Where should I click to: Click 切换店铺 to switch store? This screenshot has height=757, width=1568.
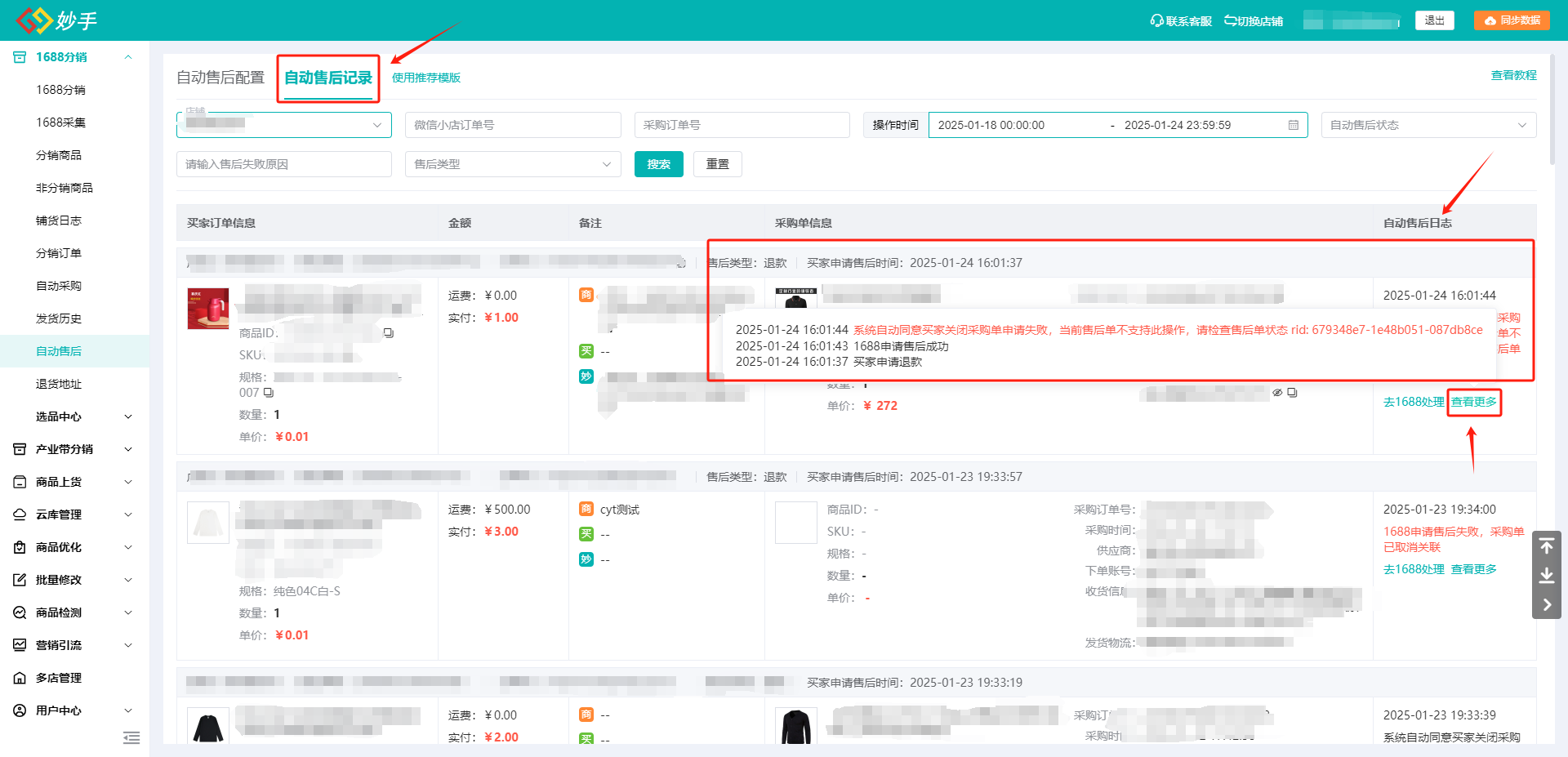1254,21
